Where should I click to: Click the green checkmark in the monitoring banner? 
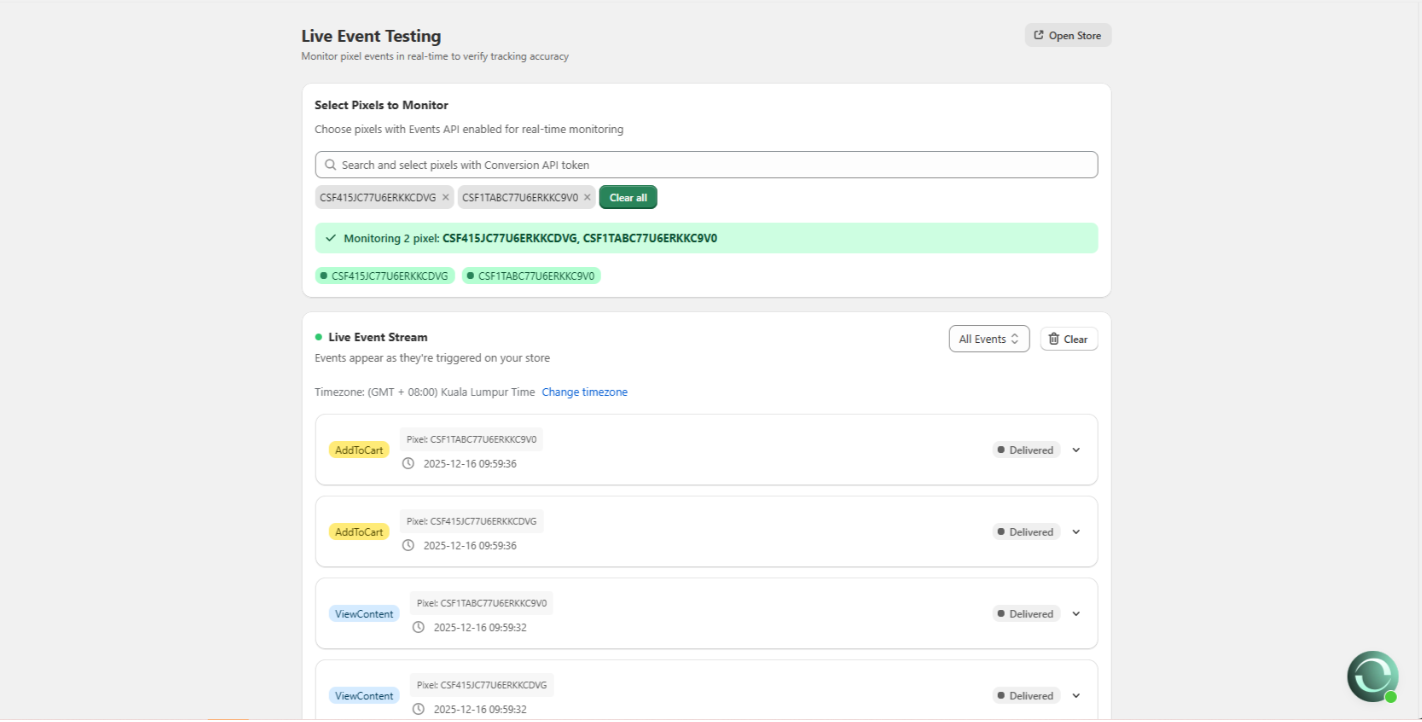click(330, 238)
